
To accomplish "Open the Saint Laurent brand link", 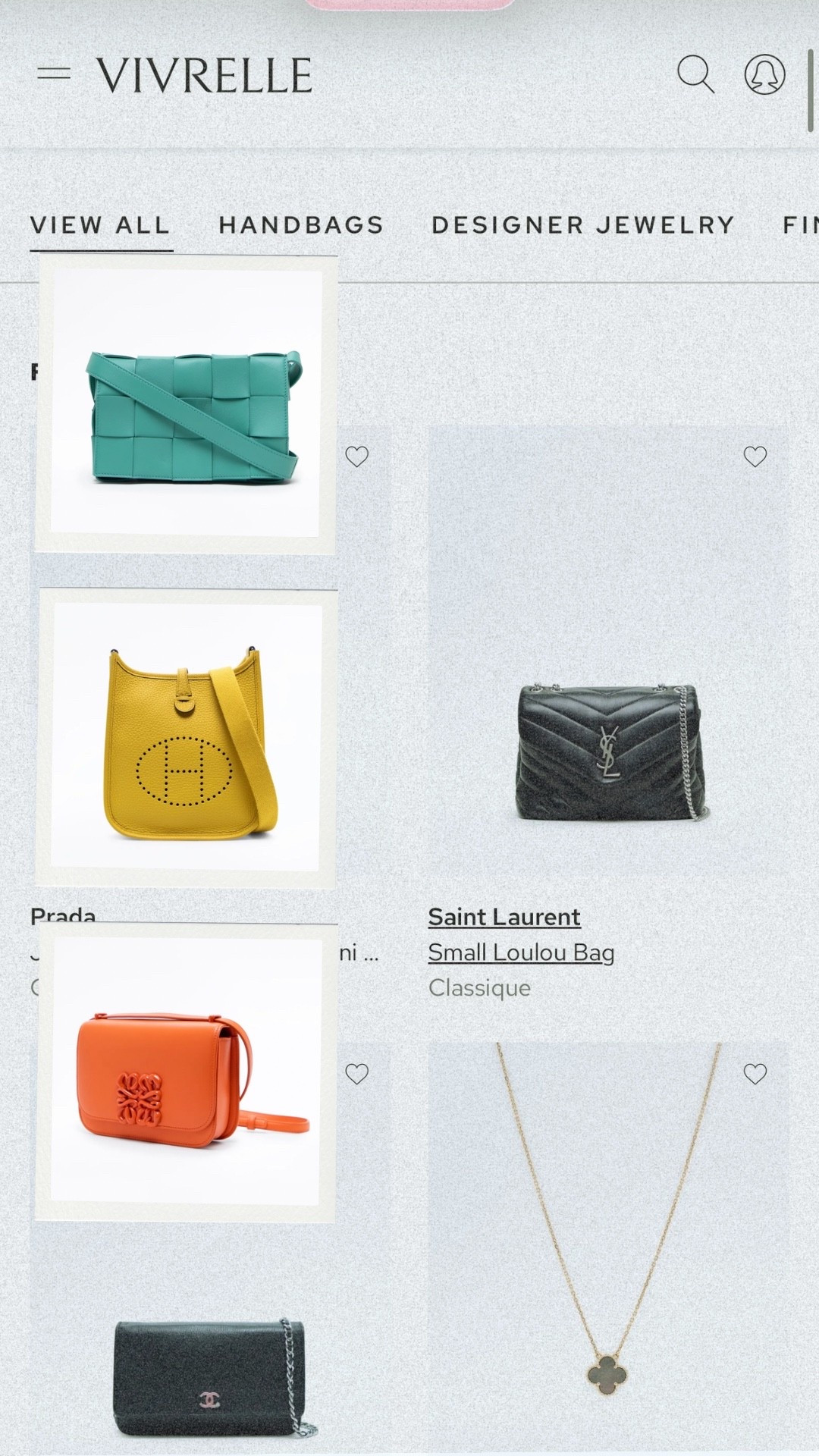I will [x=504, y=917].
